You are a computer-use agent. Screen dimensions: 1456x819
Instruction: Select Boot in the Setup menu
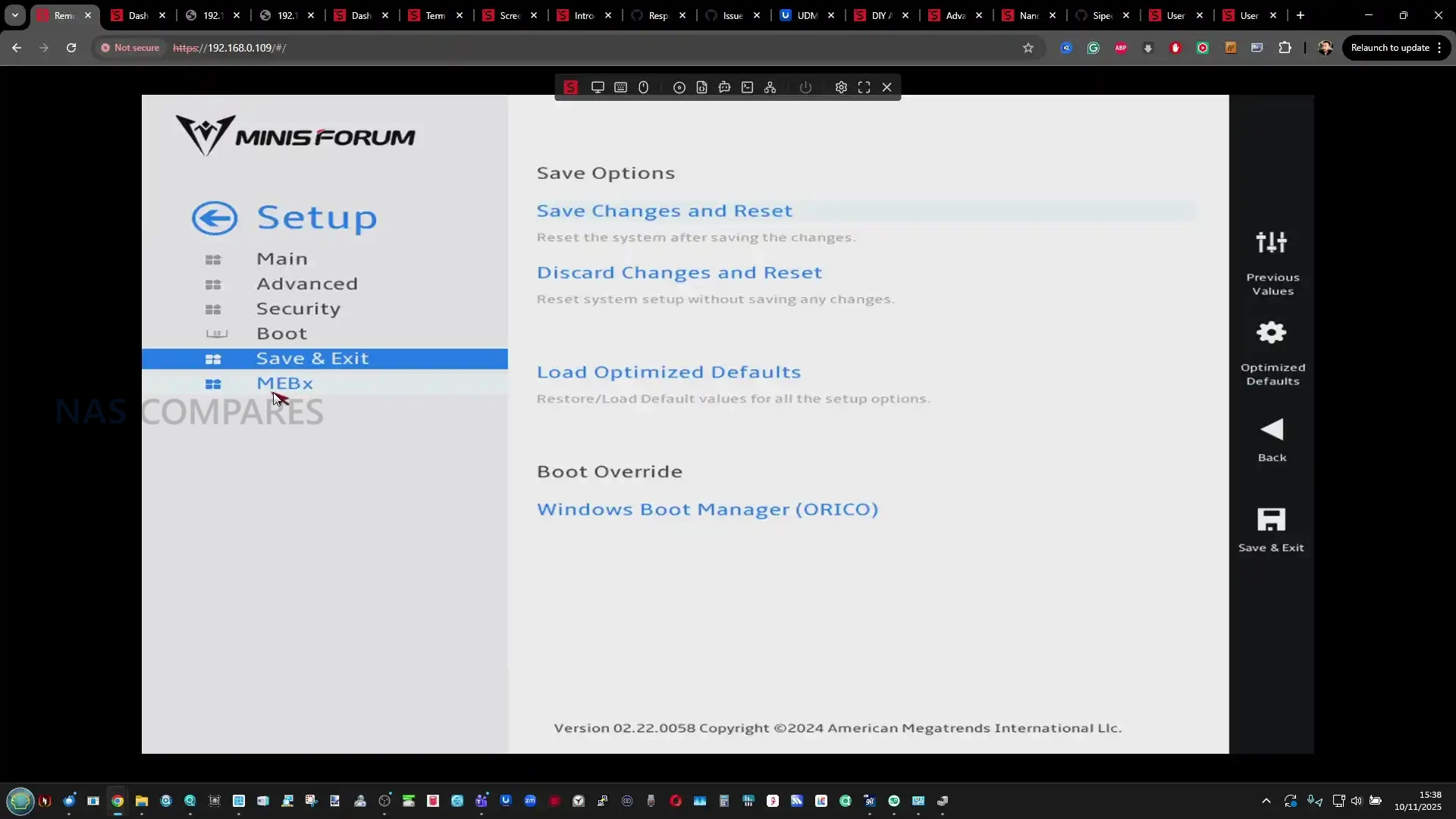(x=281, y=334)
